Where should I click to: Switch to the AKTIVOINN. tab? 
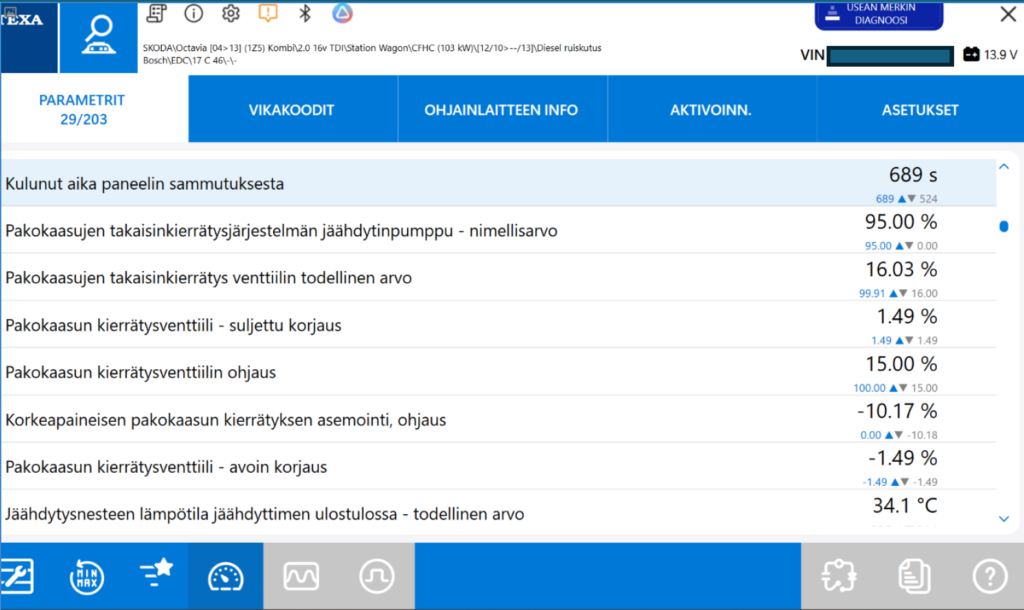711,110
